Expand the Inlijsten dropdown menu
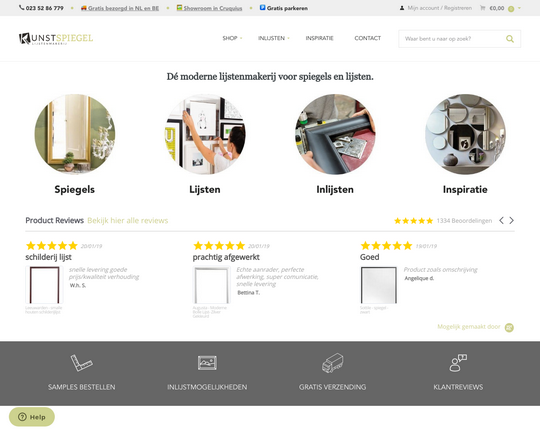This screenshot has width=540, height=432. pos(274,38)
